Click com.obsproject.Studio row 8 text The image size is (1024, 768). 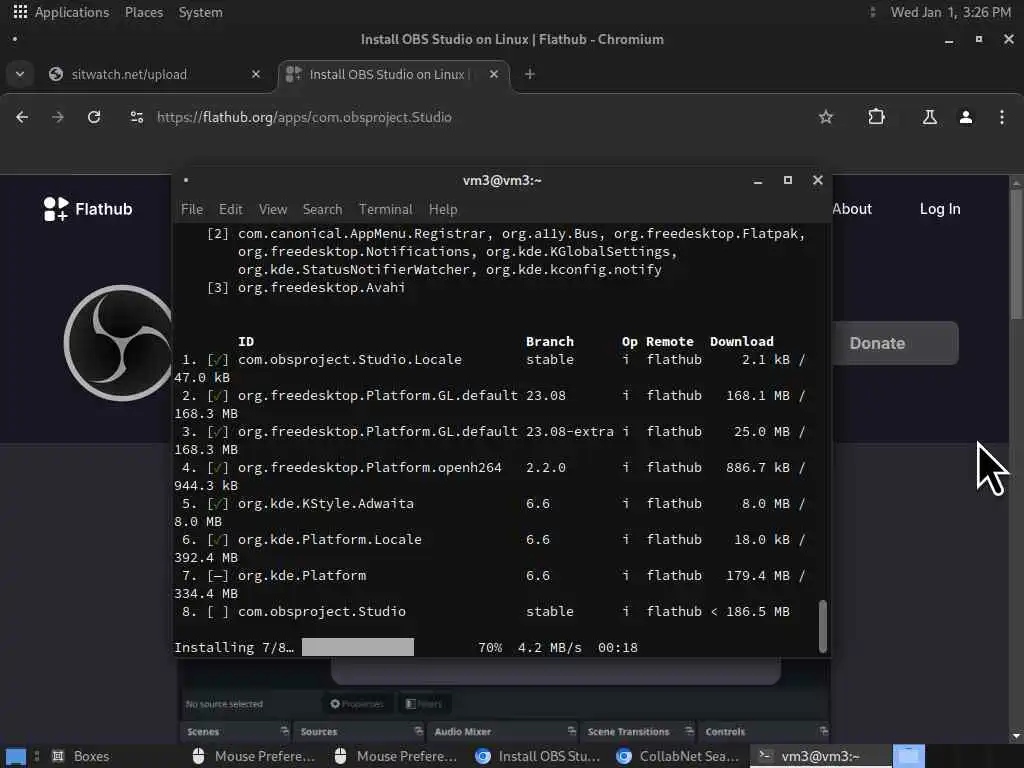click(322, 611)
